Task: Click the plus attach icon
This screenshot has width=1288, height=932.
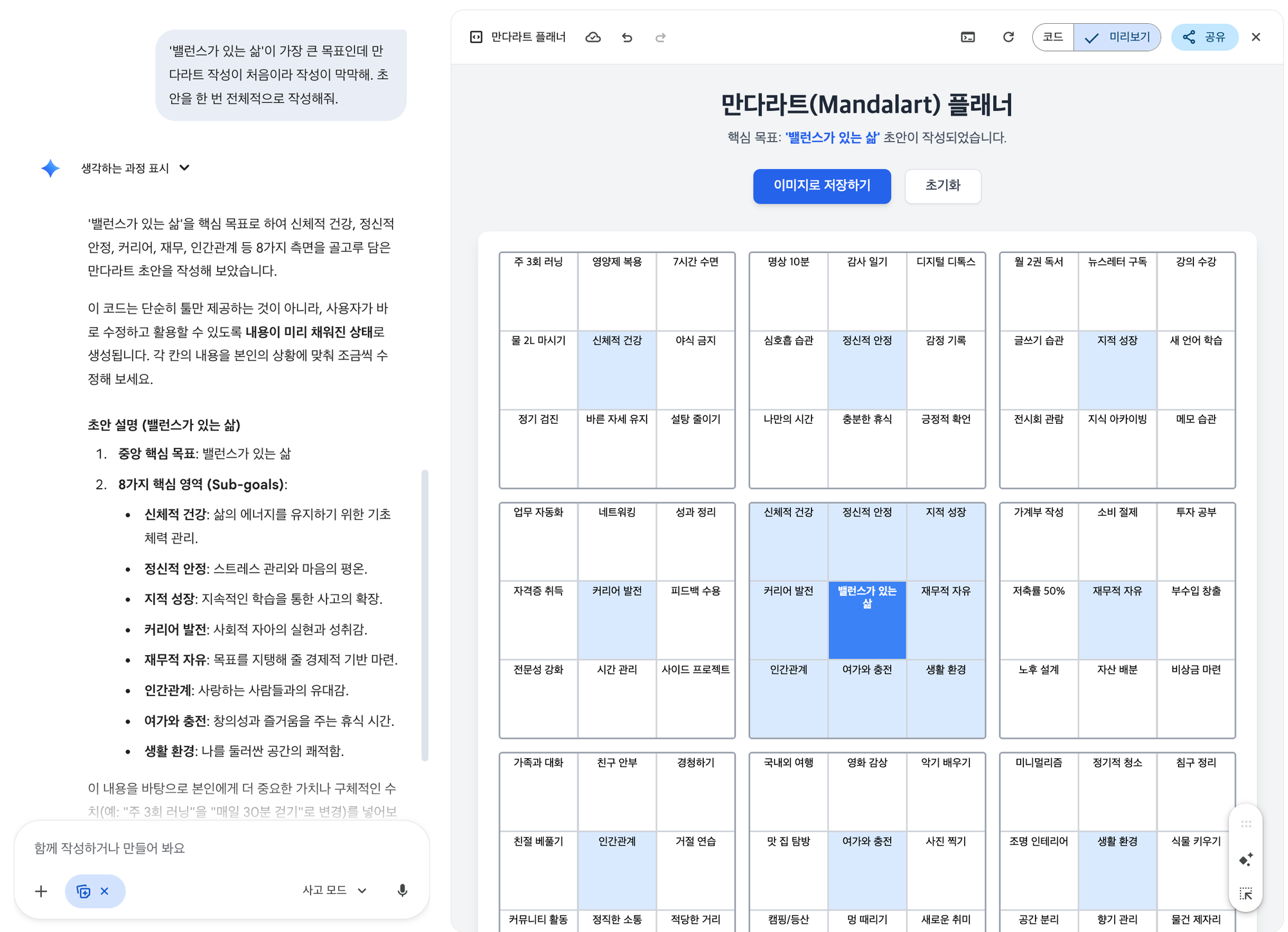Action: point(41,891)
